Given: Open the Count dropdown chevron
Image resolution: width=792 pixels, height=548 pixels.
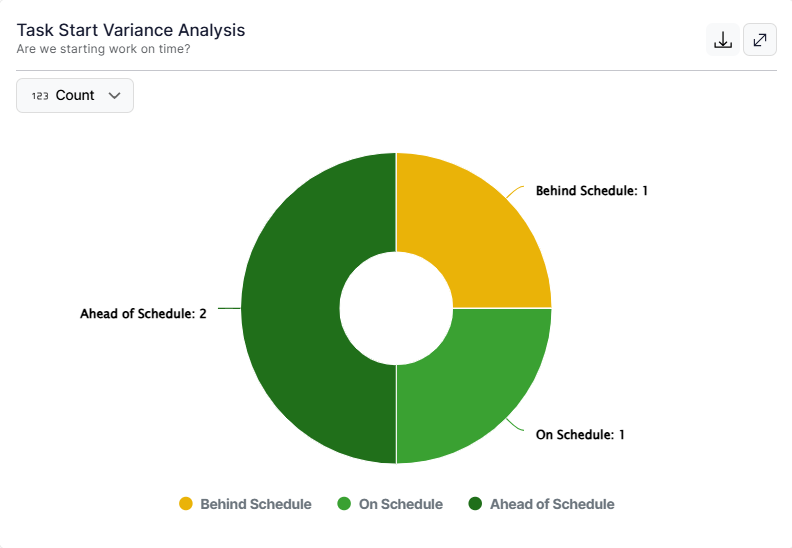Looking at the screenshot, I should tap(114, 96).
